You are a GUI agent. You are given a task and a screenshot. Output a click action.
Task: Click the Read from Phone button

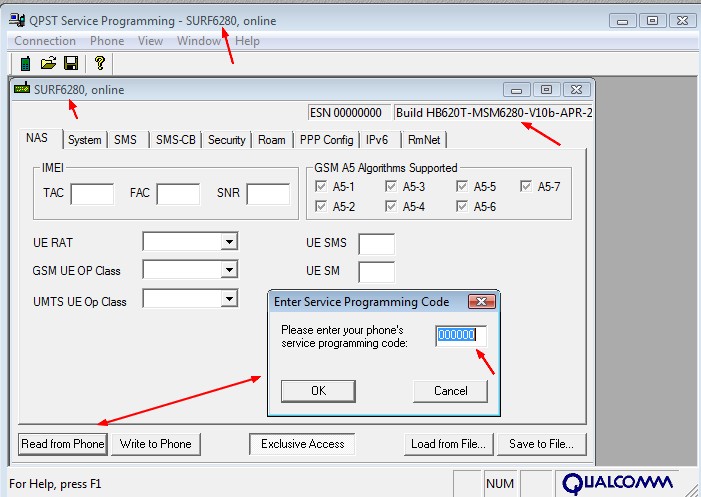(x=63, y=444)
